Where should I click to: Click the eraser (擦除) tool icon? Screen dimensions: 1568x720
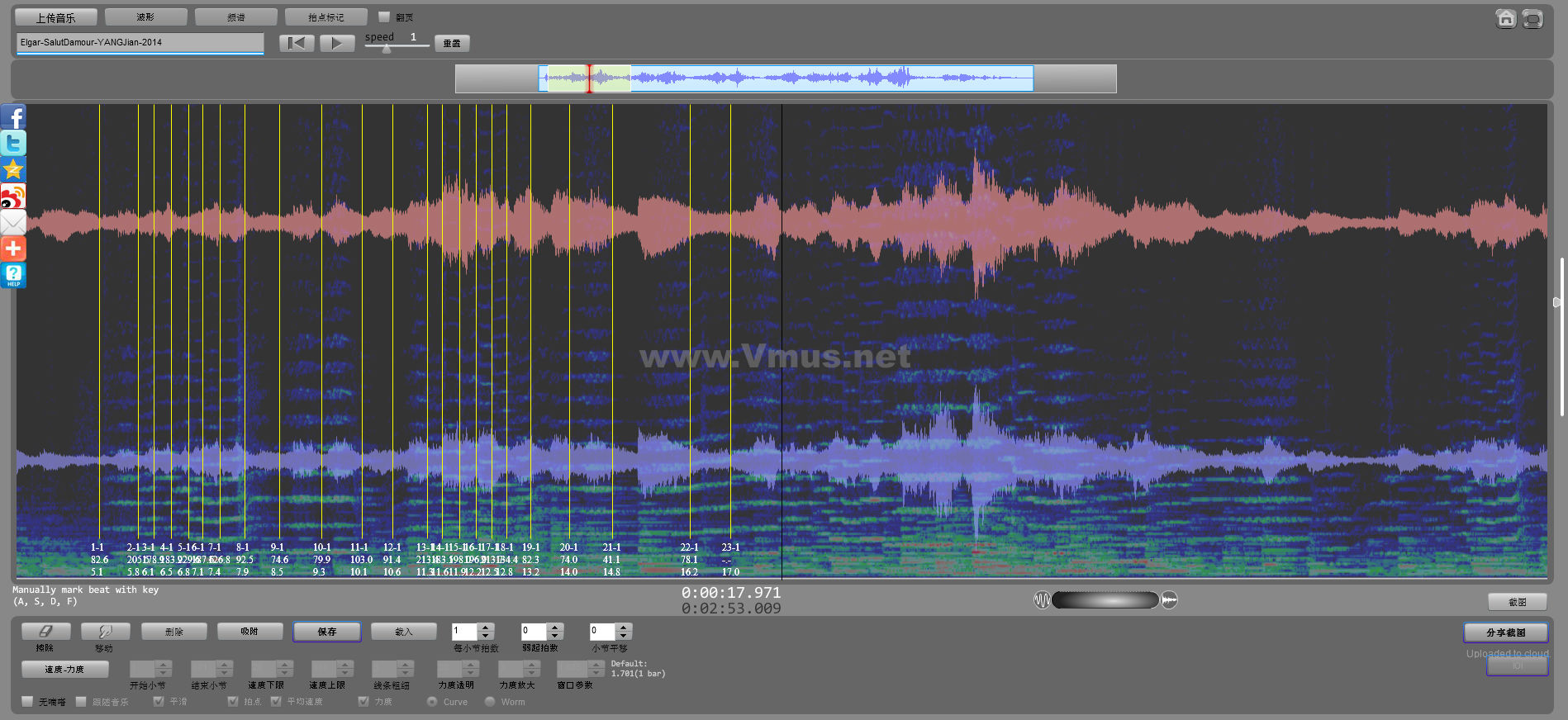point(45,632)
